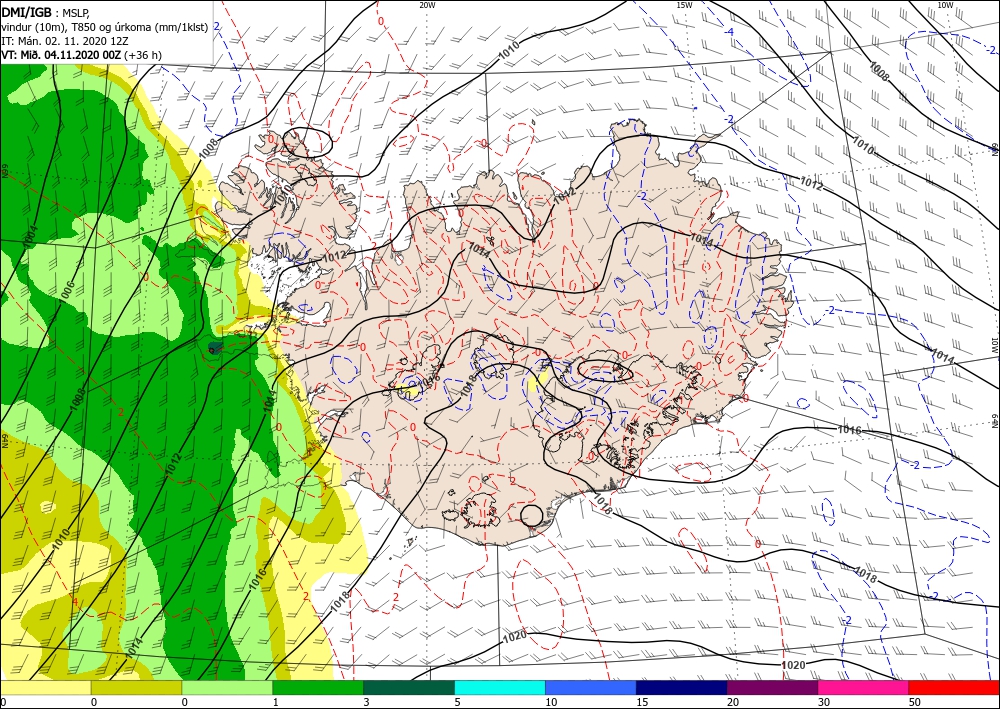
Task: Click the legend value '15'
Action: tap(642, 702)
